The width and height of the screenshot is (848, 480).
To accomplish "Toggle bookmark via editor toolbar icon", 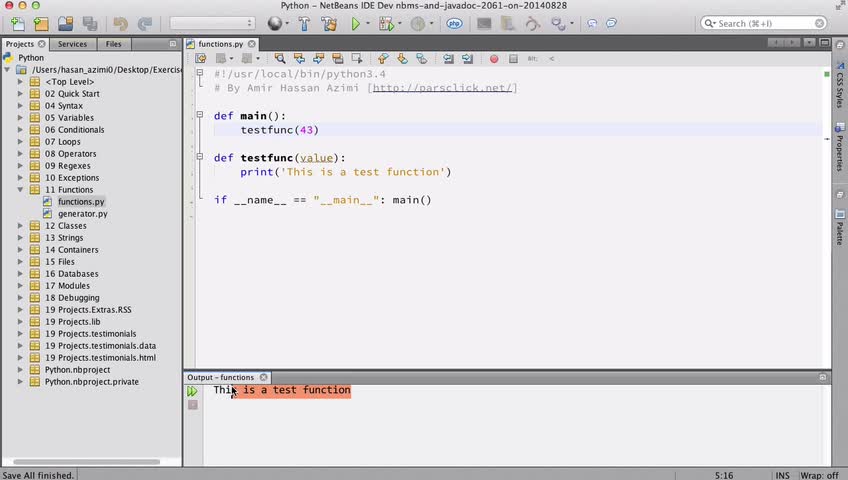I will coord(422,58).
